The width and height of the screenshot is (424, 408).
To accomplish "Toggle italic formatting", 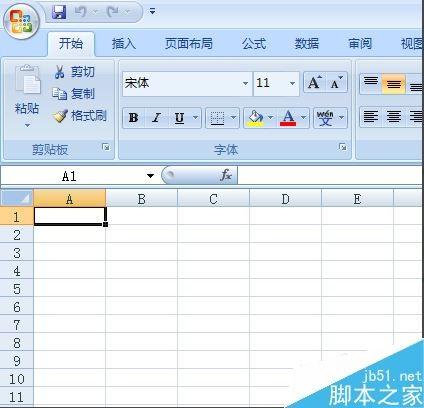I will 156,118.
